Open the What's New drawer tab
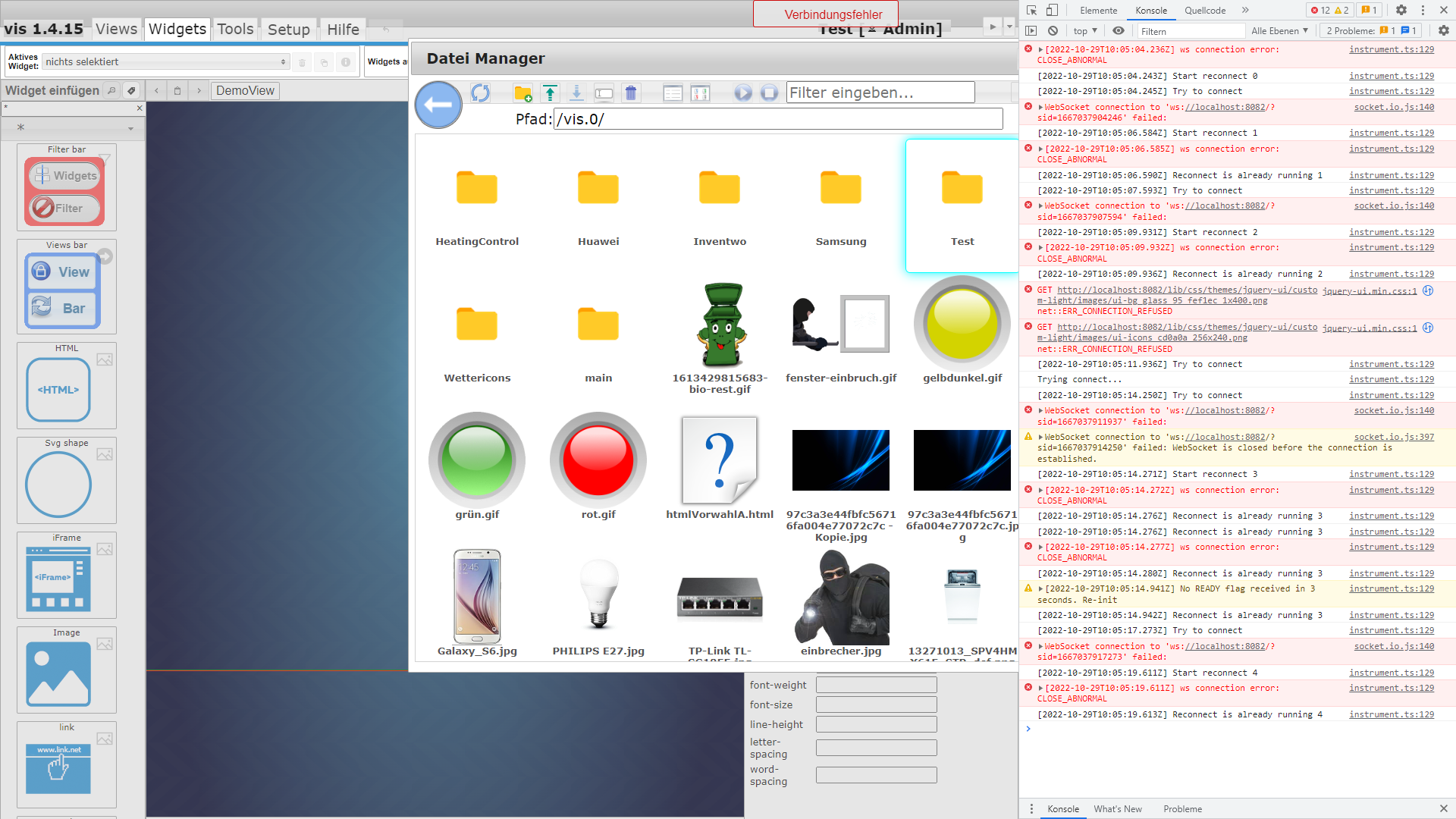Screen dimensions: 1456x819 pos(1117,809)
